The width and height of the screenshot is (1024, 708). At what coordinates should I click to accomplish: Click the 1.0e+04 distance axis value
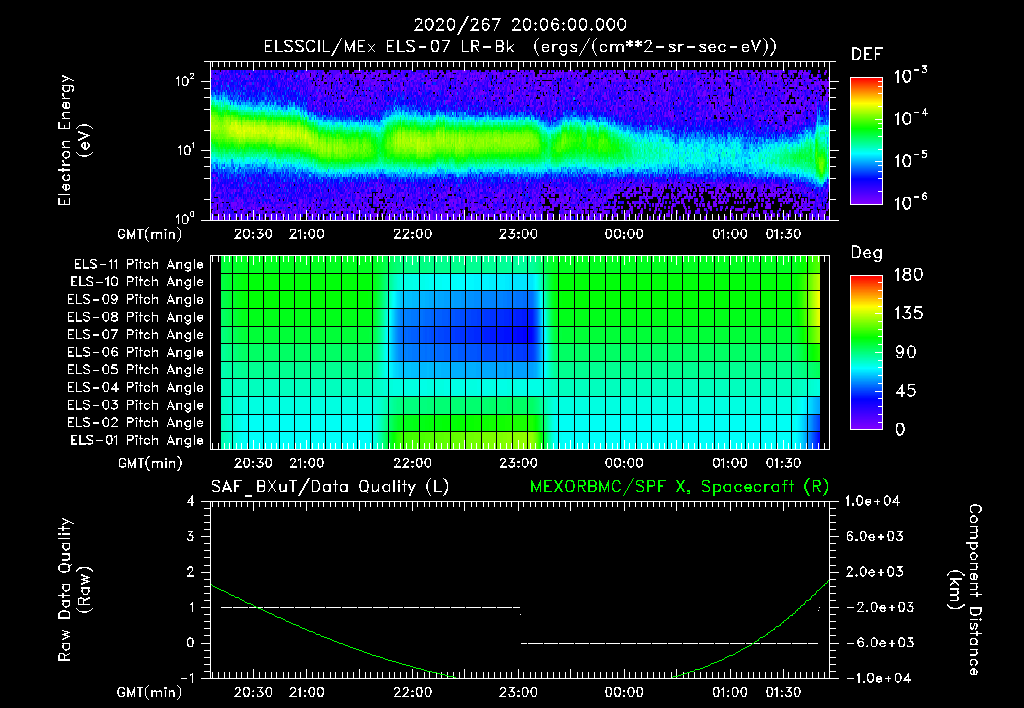click(x=872, y=501)
